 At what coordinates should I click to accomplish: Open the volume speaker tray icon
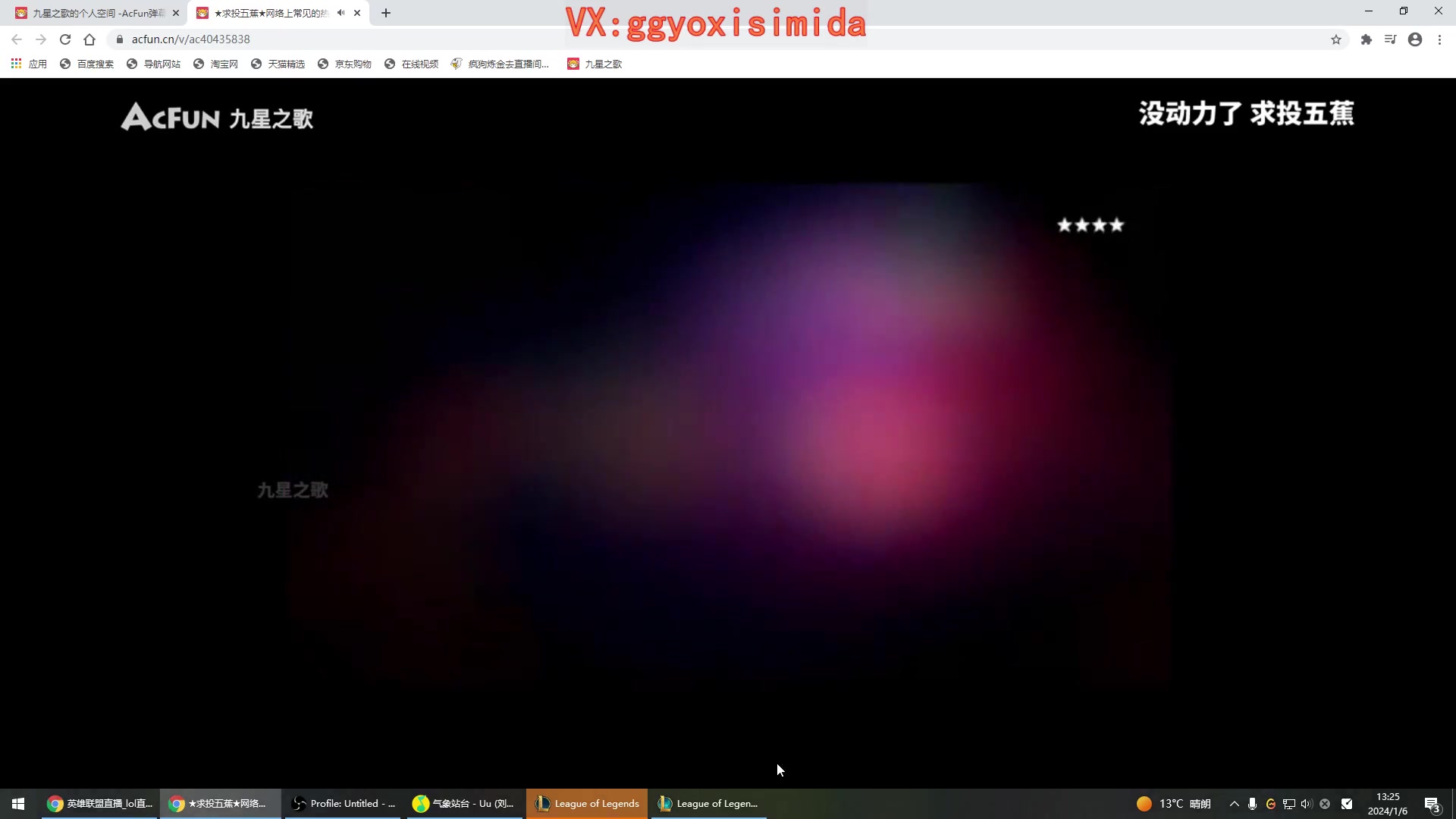pos(1306,804)
